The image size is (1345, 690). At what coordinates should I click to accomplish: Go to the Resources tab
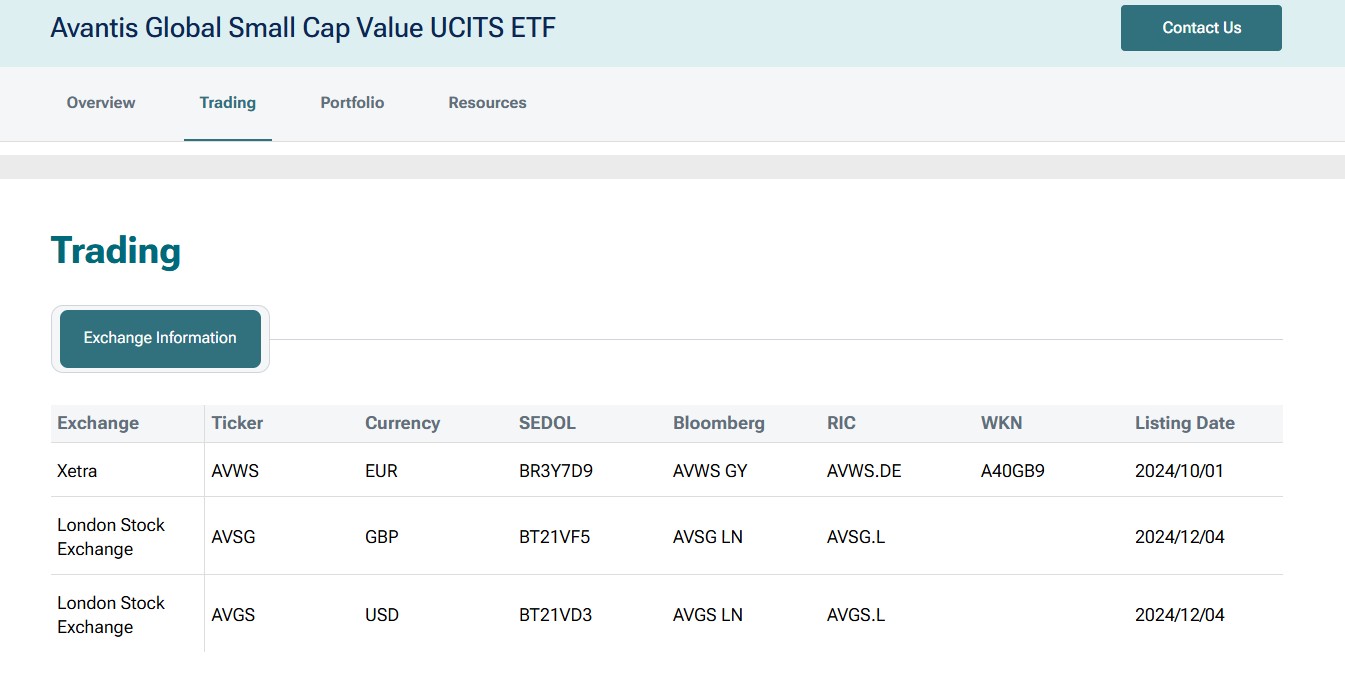pyautogui.click(x=487, y=103)
